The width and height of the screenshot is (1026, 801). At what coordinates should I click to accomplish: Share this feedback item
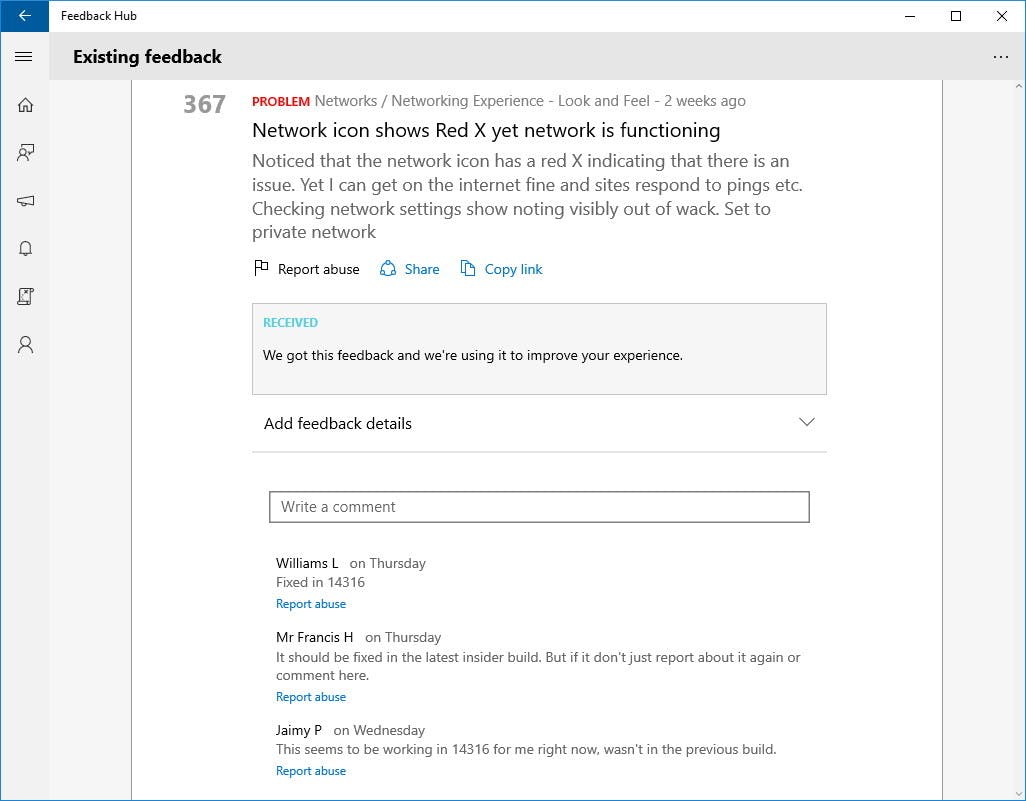[410, 269]
